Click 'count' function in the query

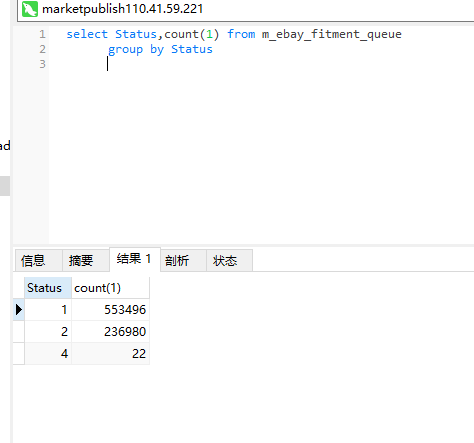[181, 34]
